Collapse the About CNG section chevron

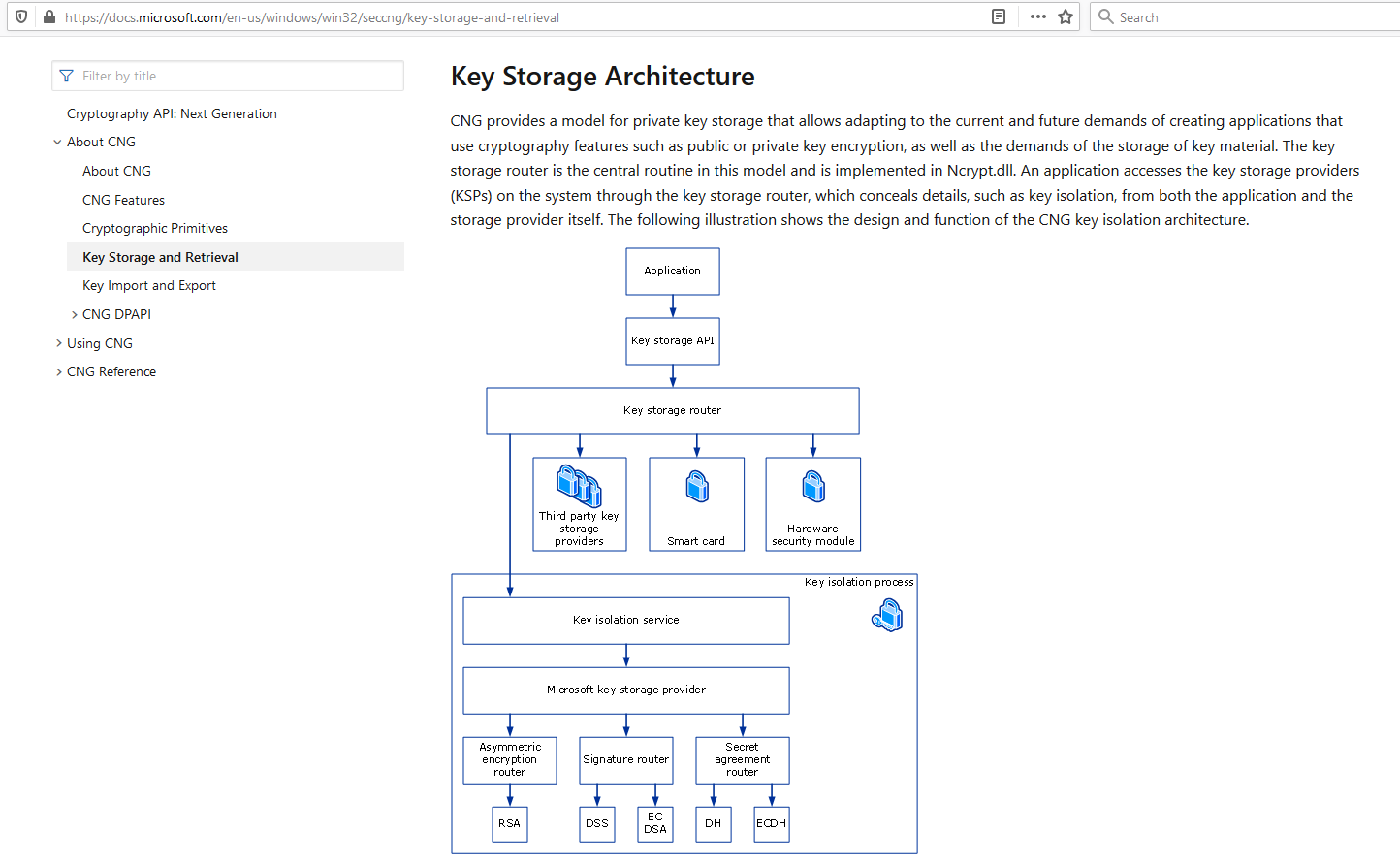point(57,142)
